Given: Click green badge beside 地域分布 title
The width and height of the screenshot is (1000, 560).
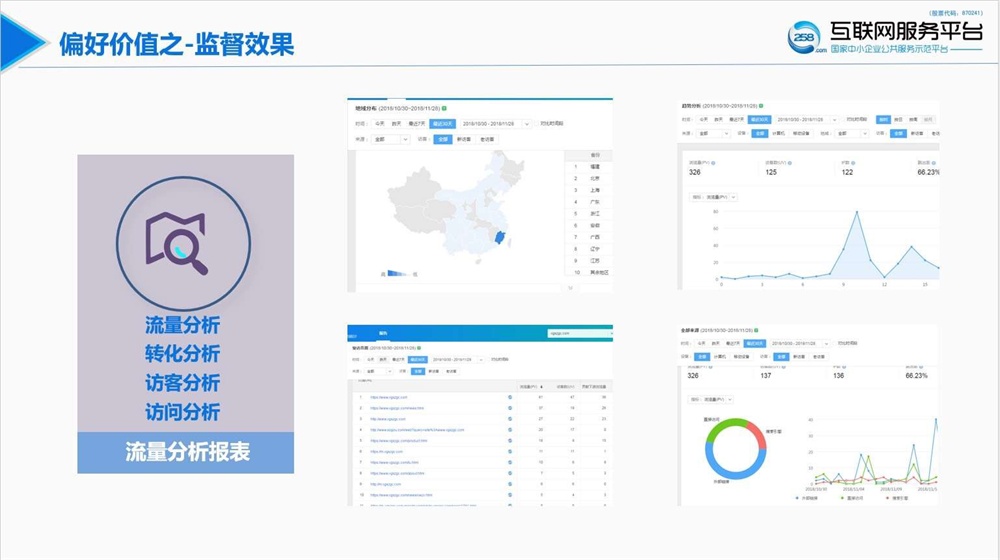Looking at the screenshot, I should pyautogui.click(x=443, y=107).
